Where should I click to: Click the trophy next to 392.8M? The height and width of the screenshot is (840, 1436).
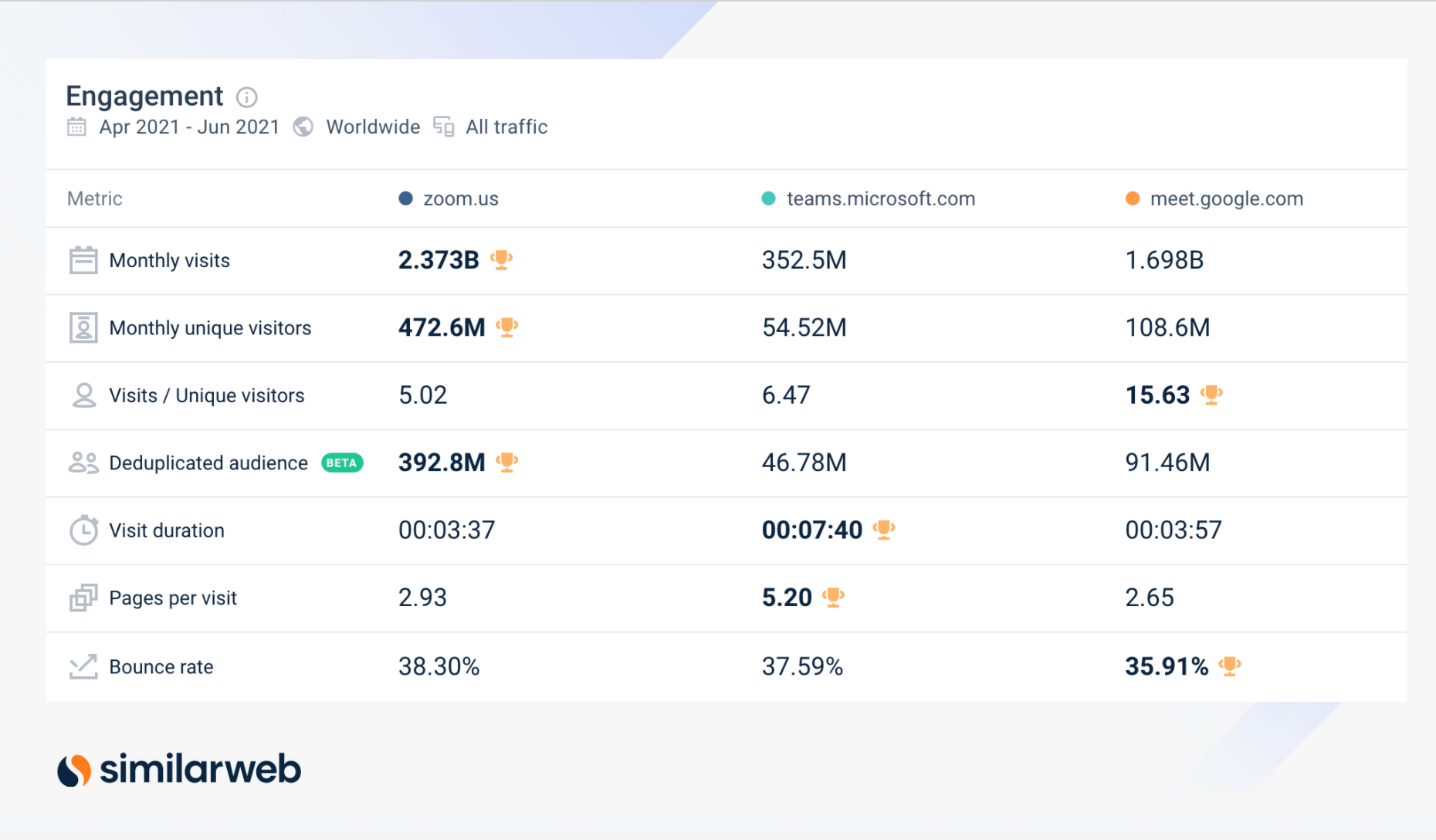pyautogui.click(x=507, y=462)
